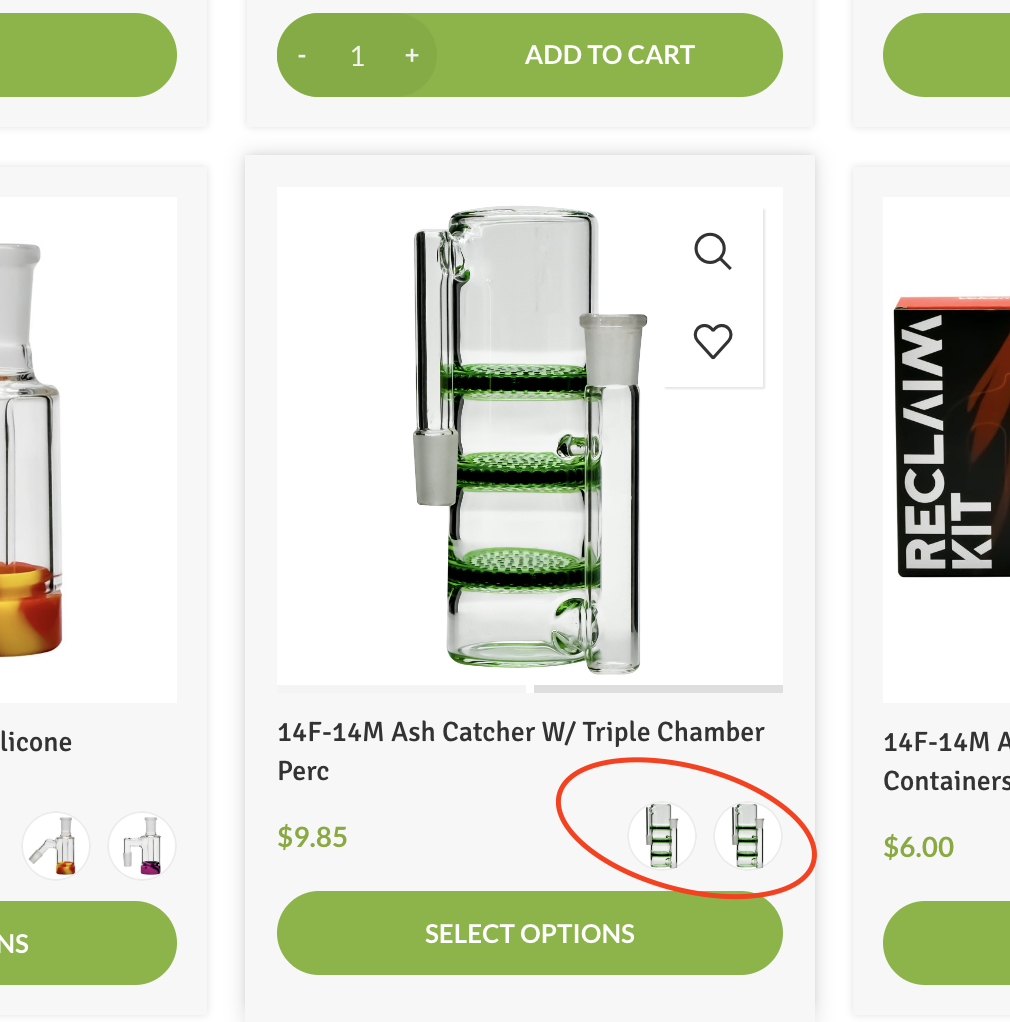This screenshot has width=1010, height=1022.
Task: Click the green options button under silicone product
Action: [88, 943]
